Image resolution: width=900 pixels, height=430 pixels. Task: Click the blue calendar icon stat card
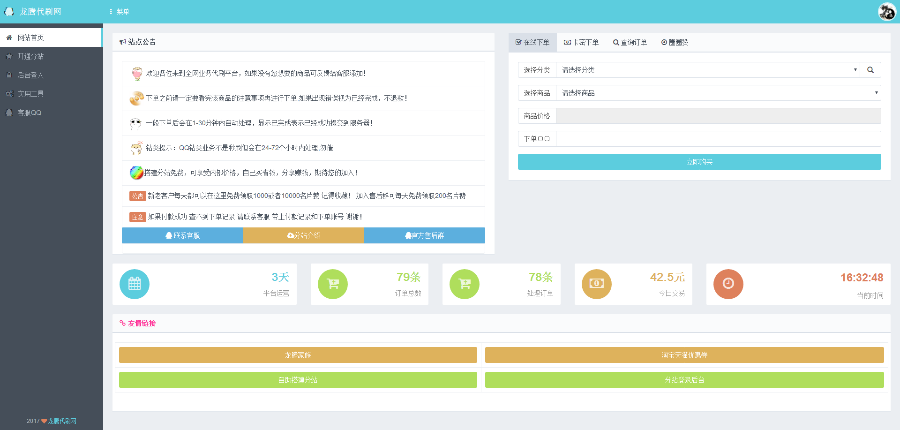[134, 284]
